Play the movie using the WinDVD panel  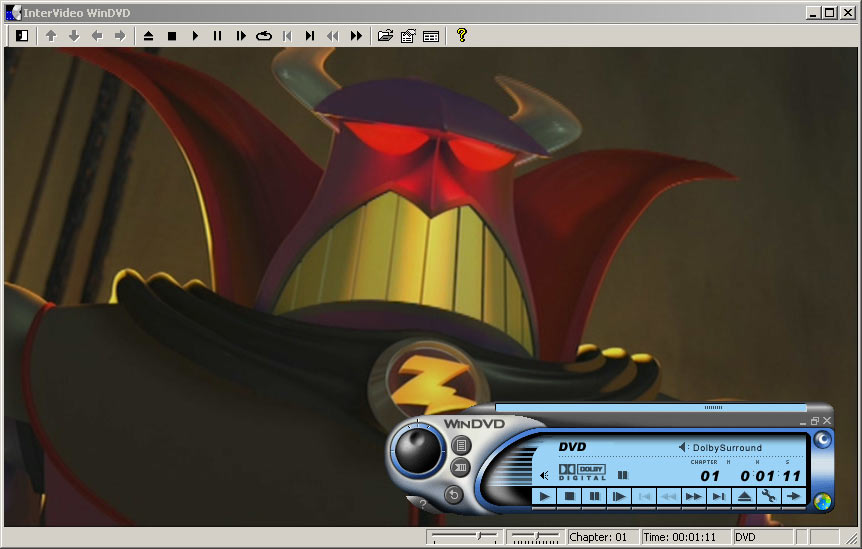(545, 497)
